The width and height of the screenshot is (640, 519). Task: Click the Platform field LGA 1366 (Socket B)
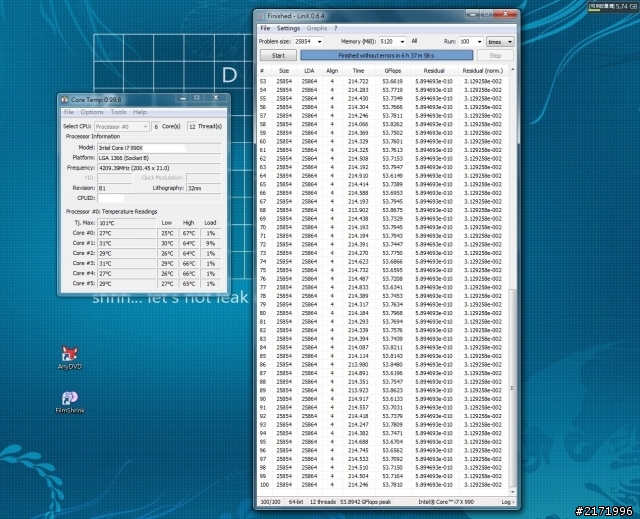click(159, 158)
